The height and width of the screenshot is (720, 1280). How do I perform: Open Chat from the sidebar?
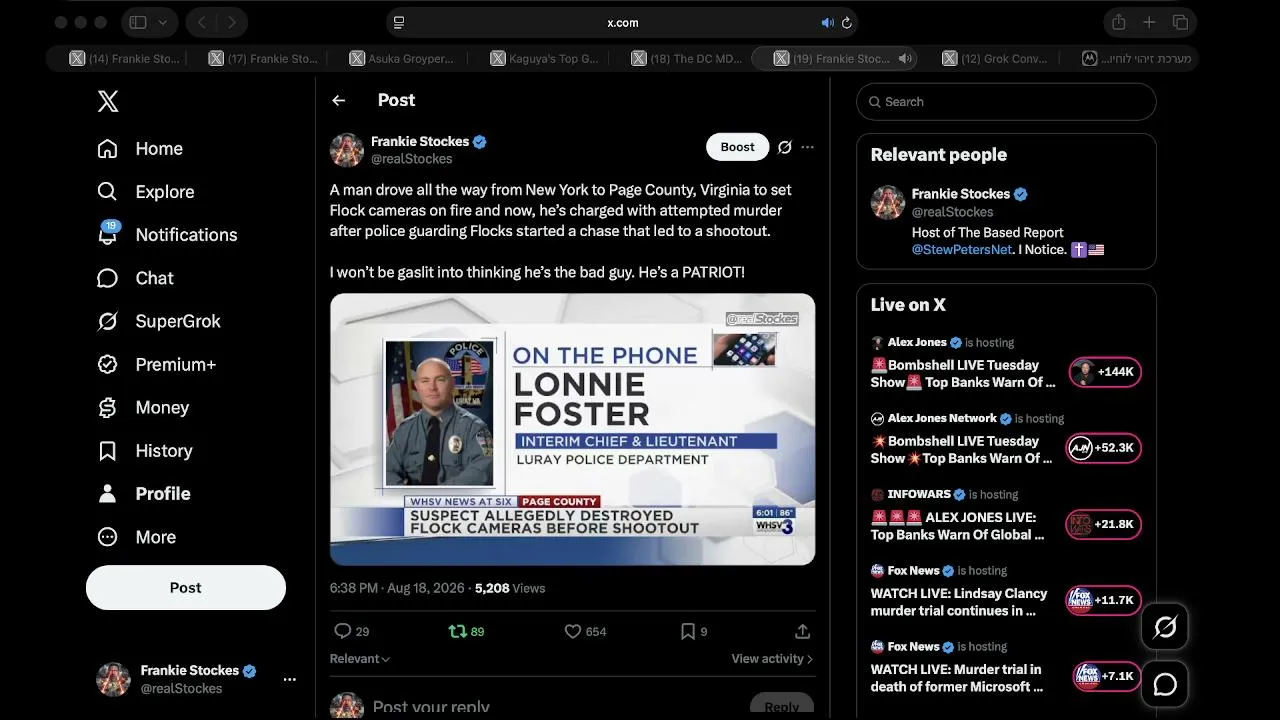tap(135, 278)
